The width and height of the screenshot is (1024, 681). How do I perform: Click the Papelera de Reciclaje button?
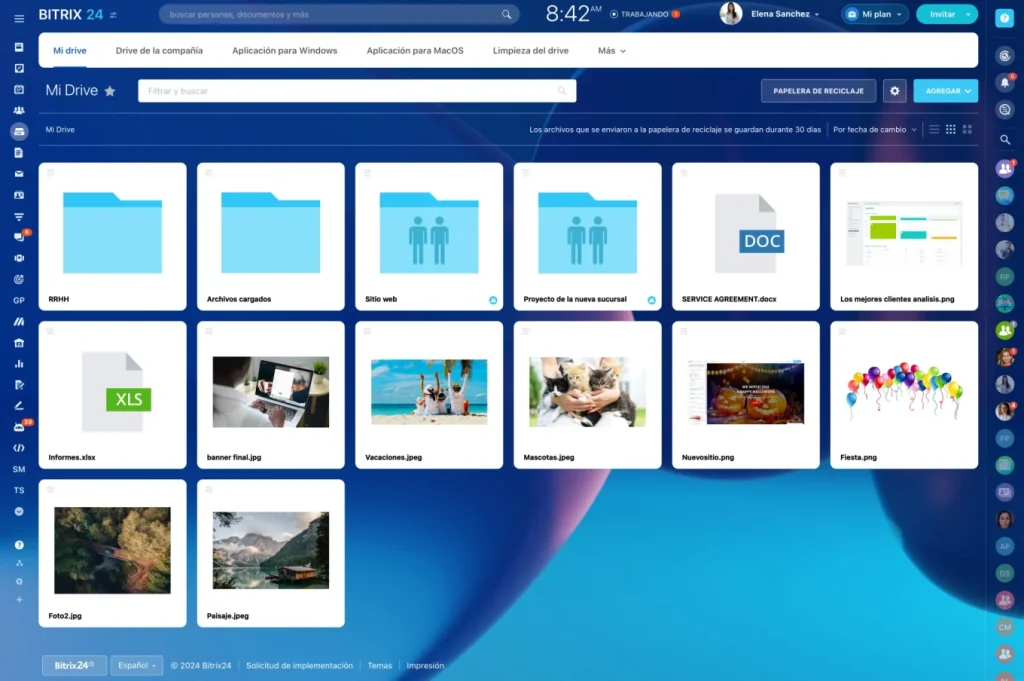[818, 91]
